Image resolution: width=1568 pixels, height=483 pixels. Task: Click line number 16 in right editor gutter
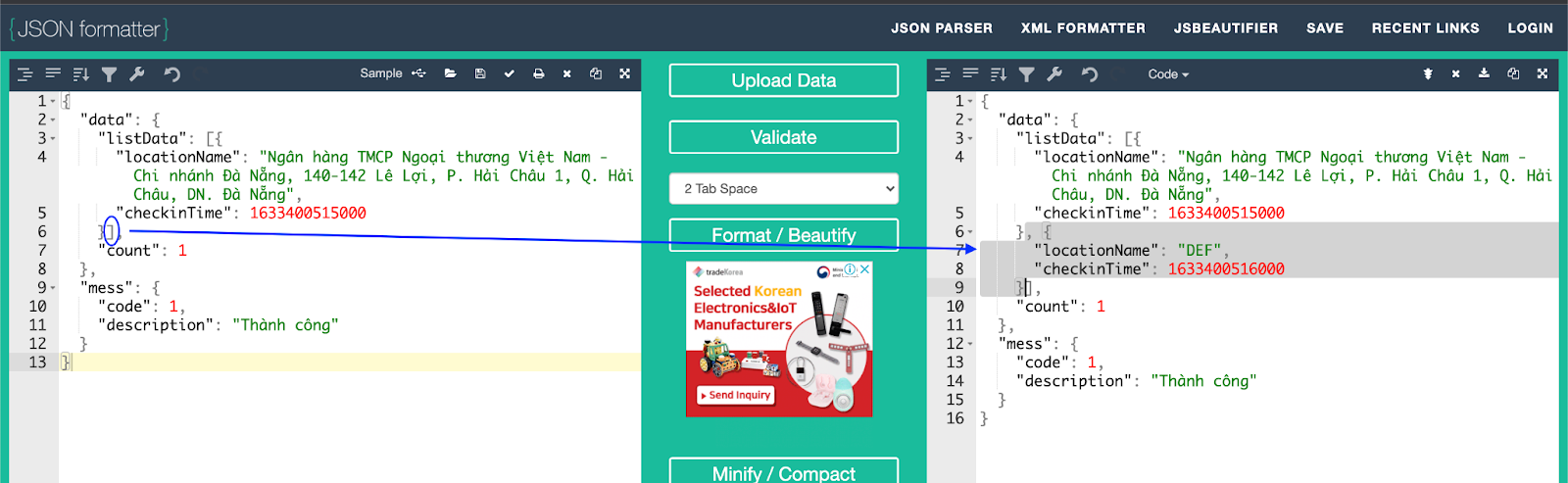click(x=955, y=418)
